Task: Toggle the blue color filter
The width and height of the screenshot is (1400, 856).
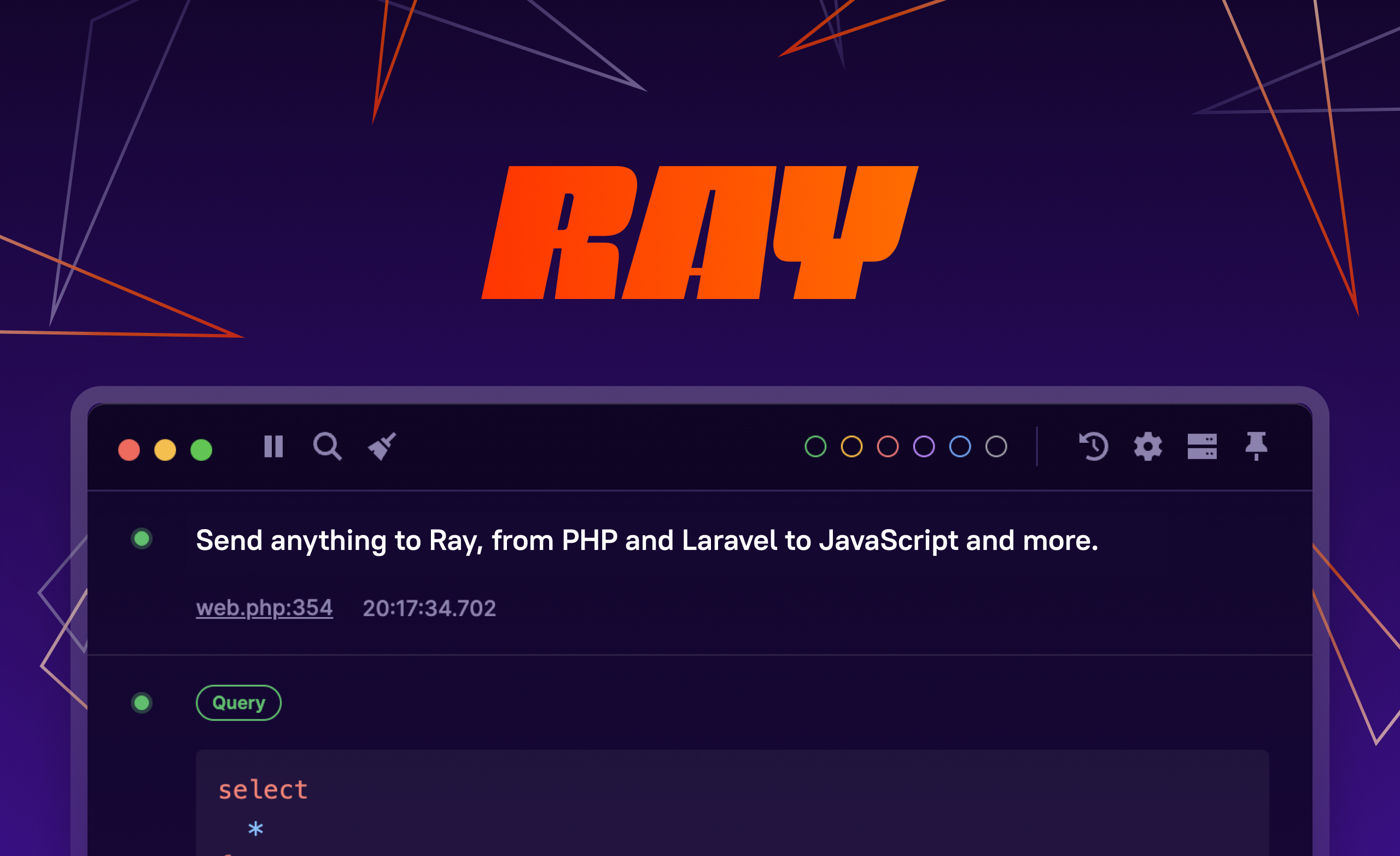Action: [959, 448]
